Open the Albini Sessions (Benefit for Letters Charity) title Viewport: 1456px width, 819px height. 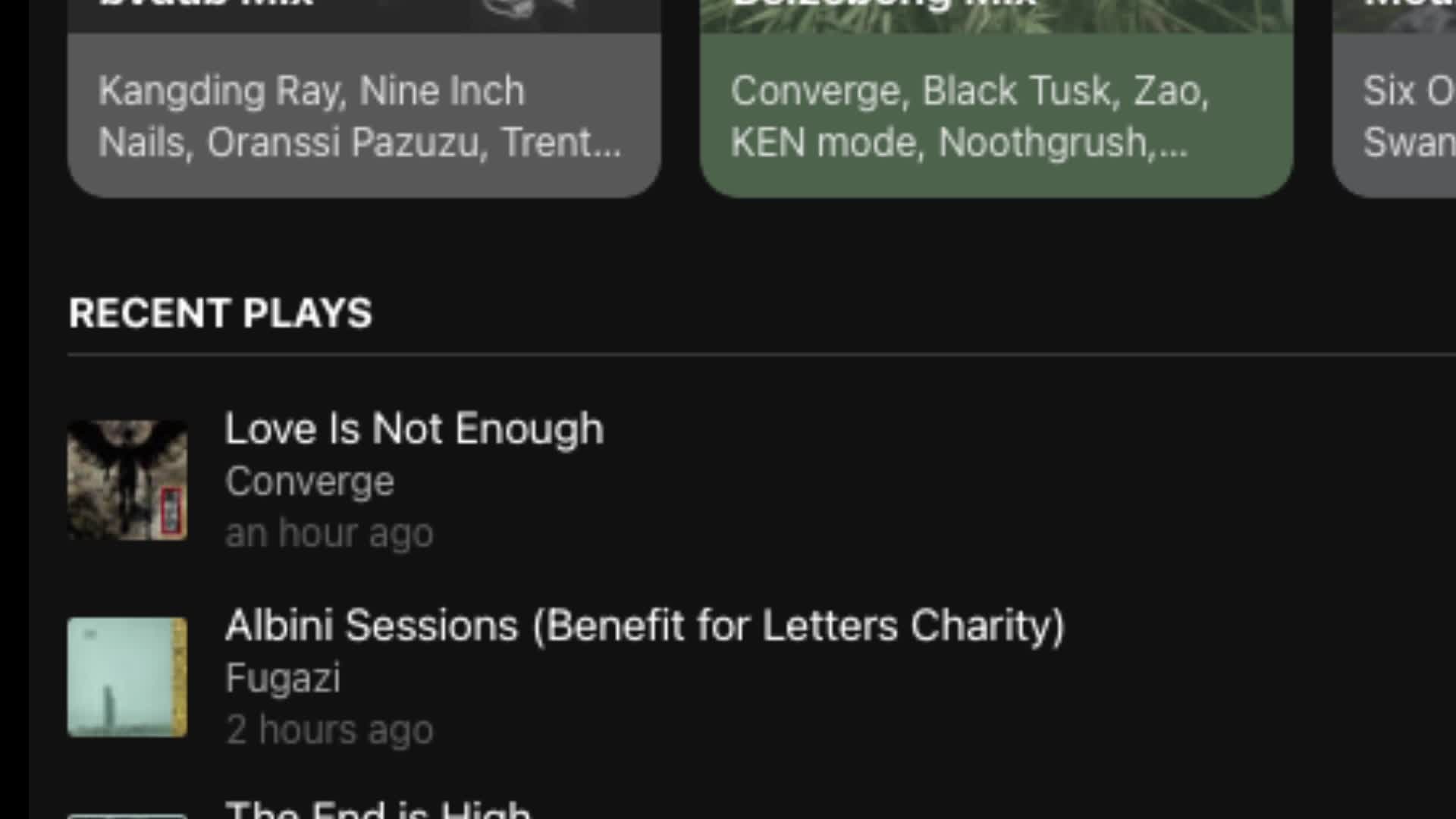coord(645,626)
